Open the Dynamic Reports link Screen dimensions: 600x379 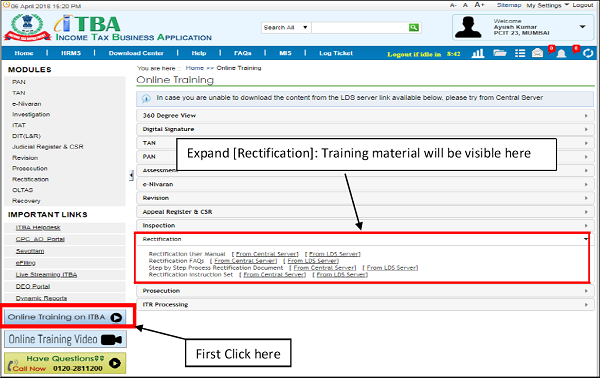pyautogui.click(x=41, y=299)
